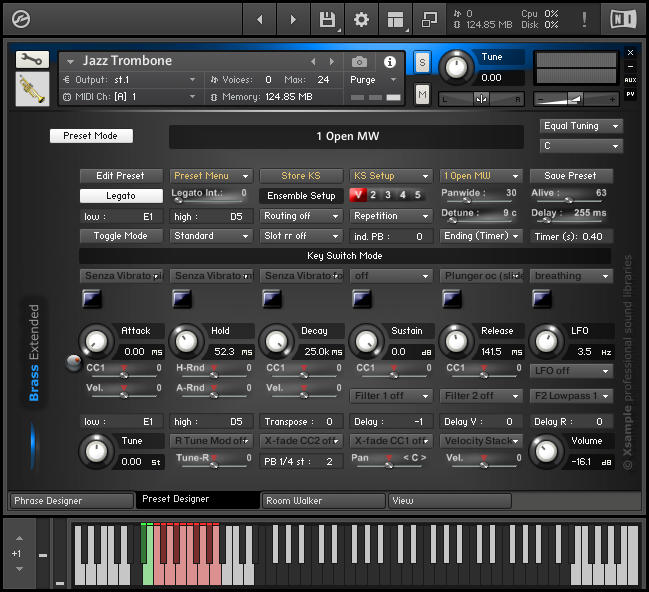Click the AUX button in instrument header
The width and height of the screenshot is (649, 592).
pos(630,80)
